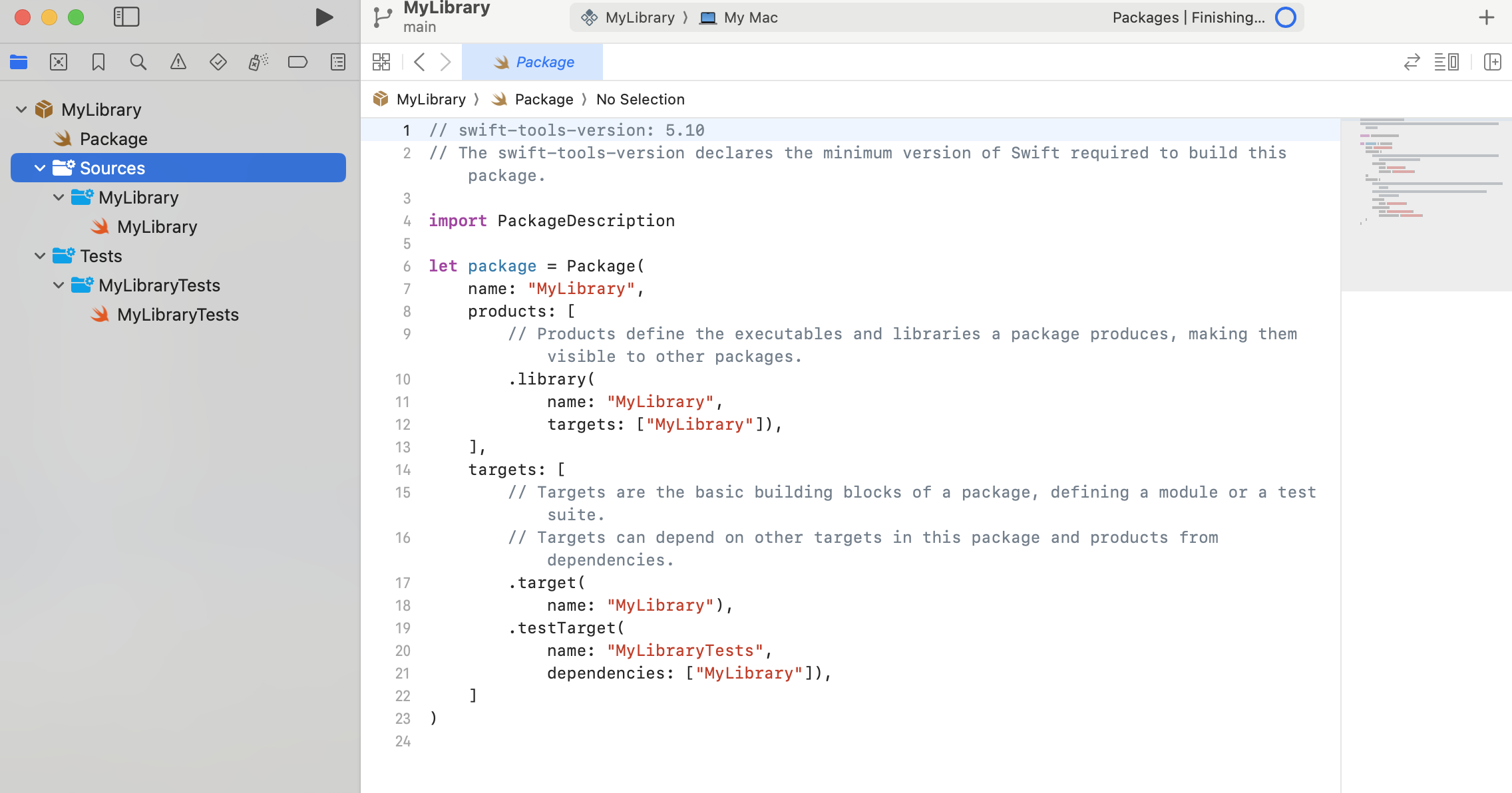
Task: Open the find navigator magnifier
Action: 138,62
